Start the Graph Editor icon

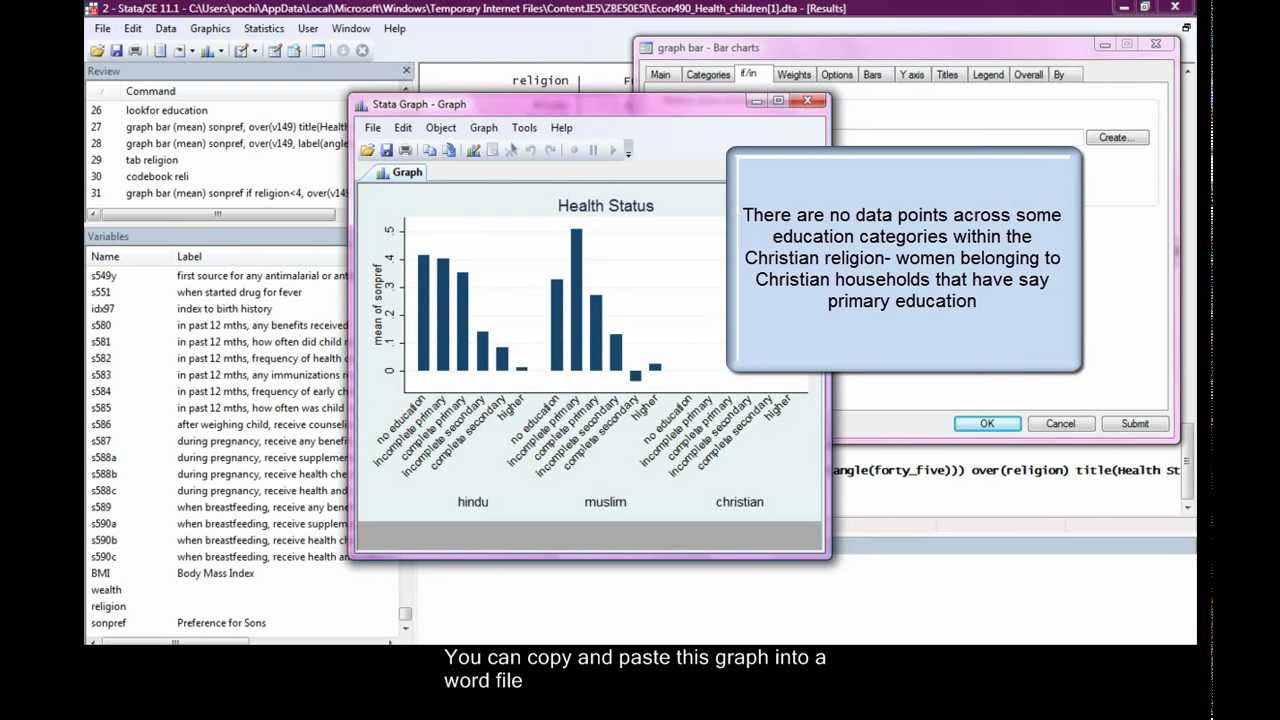(x=473, y=150)
